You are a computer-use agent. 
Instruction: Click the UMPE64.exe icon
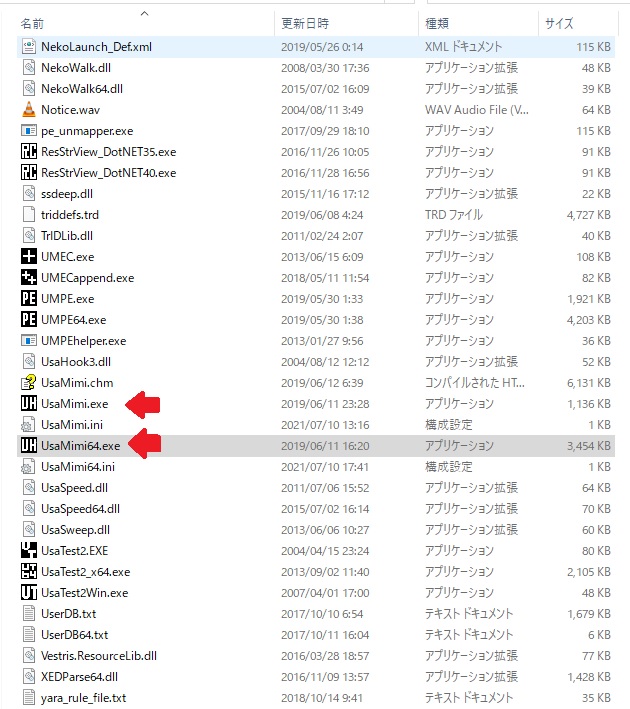29,320
